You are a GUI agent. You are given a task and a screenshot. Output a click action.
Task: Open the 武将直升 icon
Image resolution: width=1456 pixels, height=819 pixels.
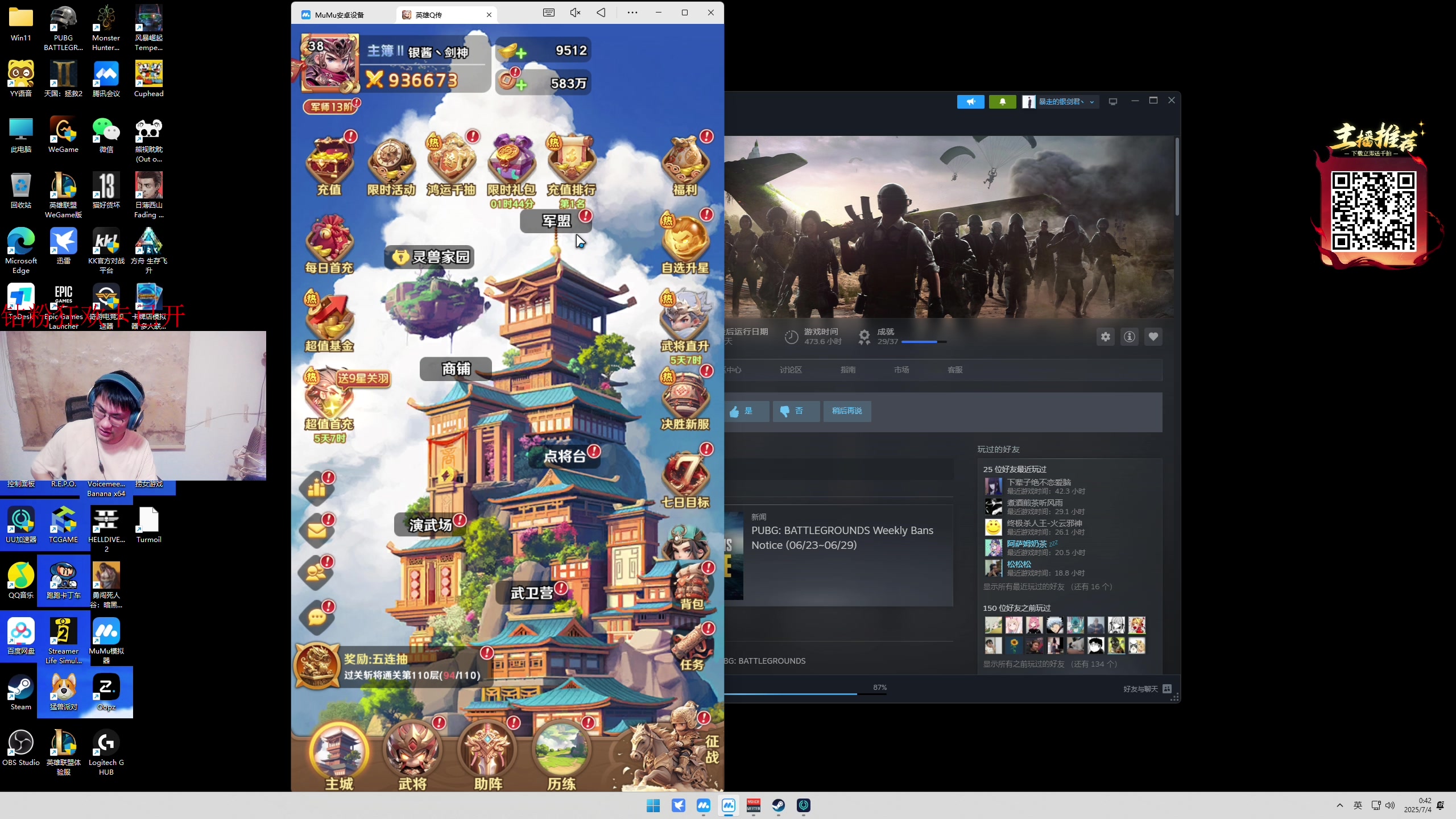pos(685,322)
